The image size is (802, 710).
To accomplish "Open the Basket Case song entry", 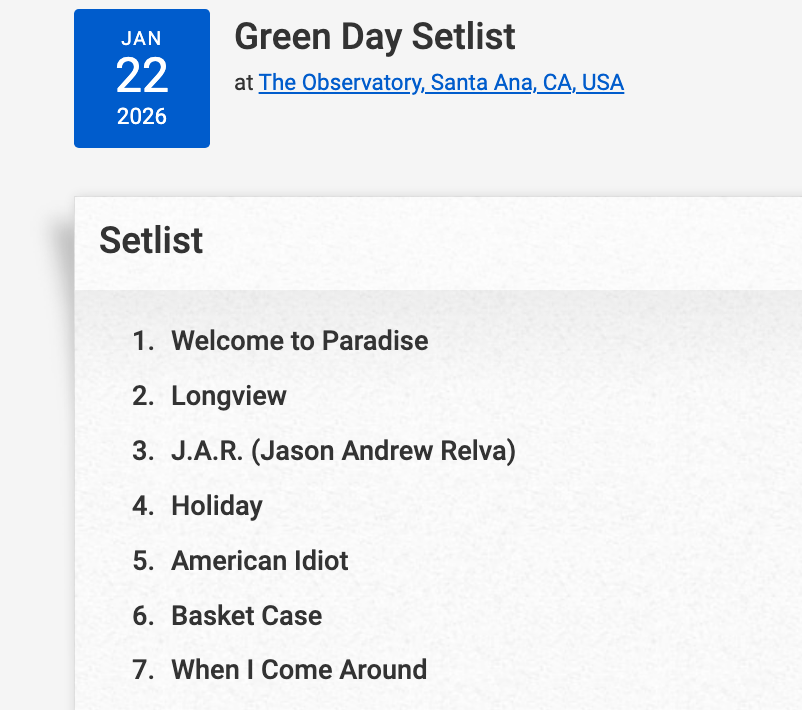I will [246, 615].
